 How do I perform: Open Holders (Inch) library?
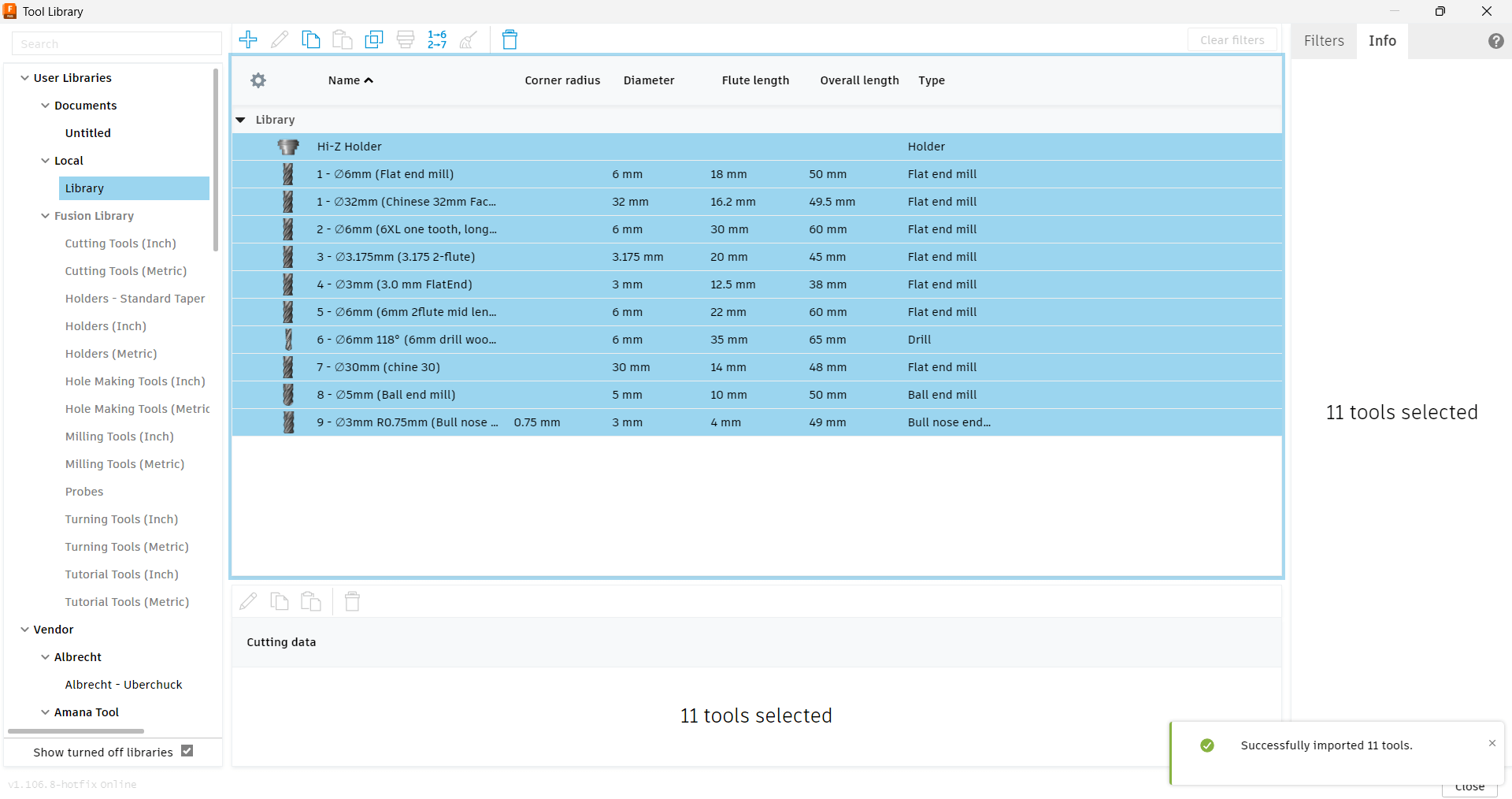click(106, 326)
